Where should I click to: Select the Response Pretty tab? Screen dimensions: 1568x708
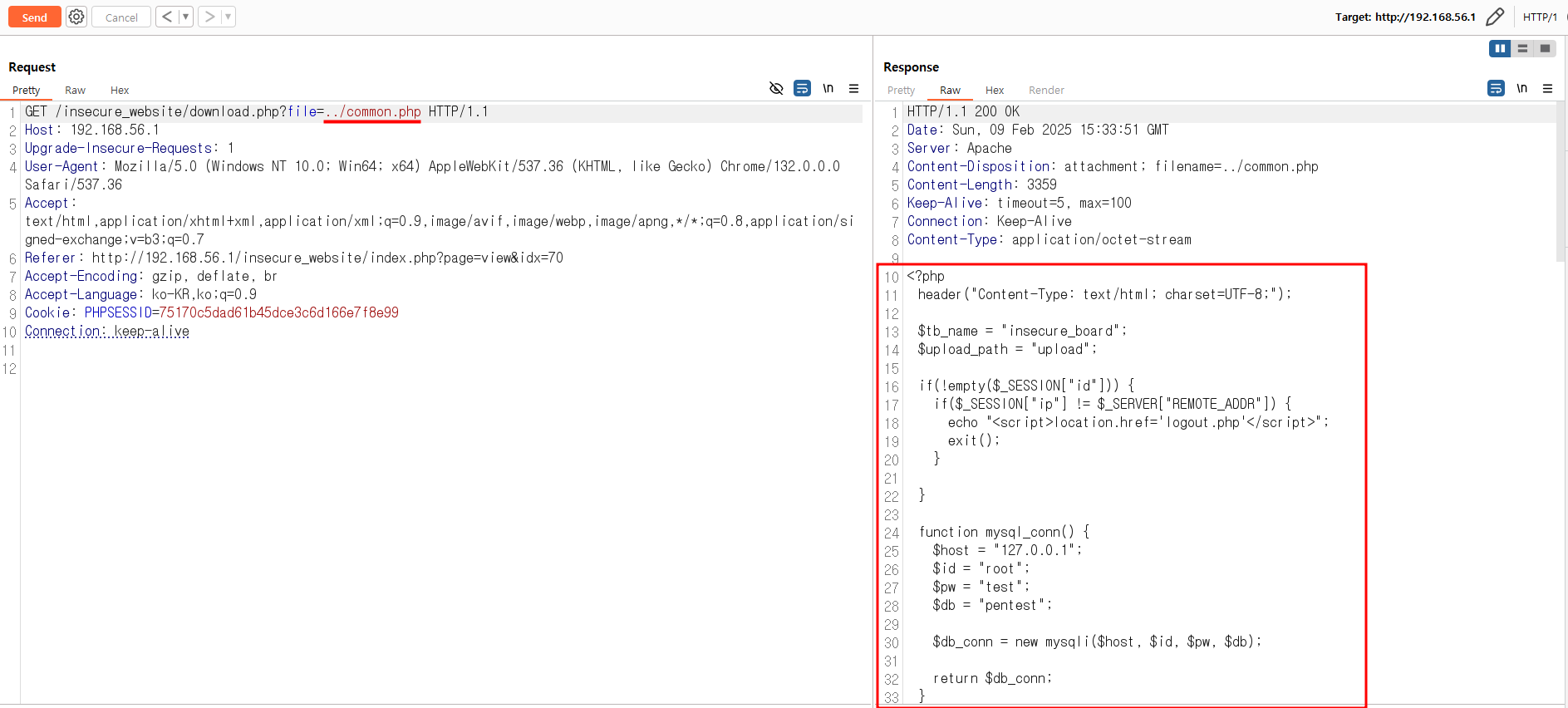(x=901, y=90)
